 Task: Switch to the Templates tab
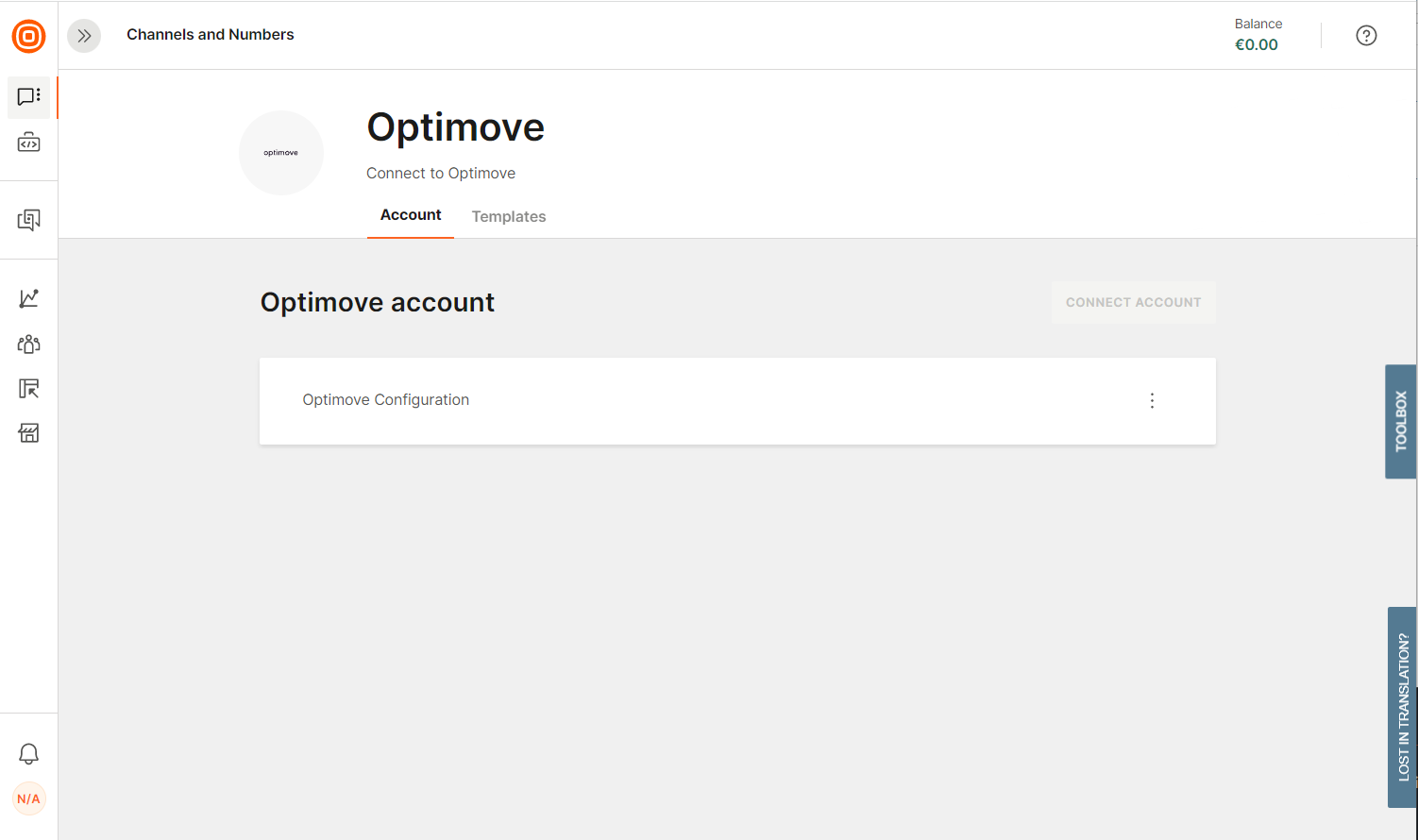(509, 216)
